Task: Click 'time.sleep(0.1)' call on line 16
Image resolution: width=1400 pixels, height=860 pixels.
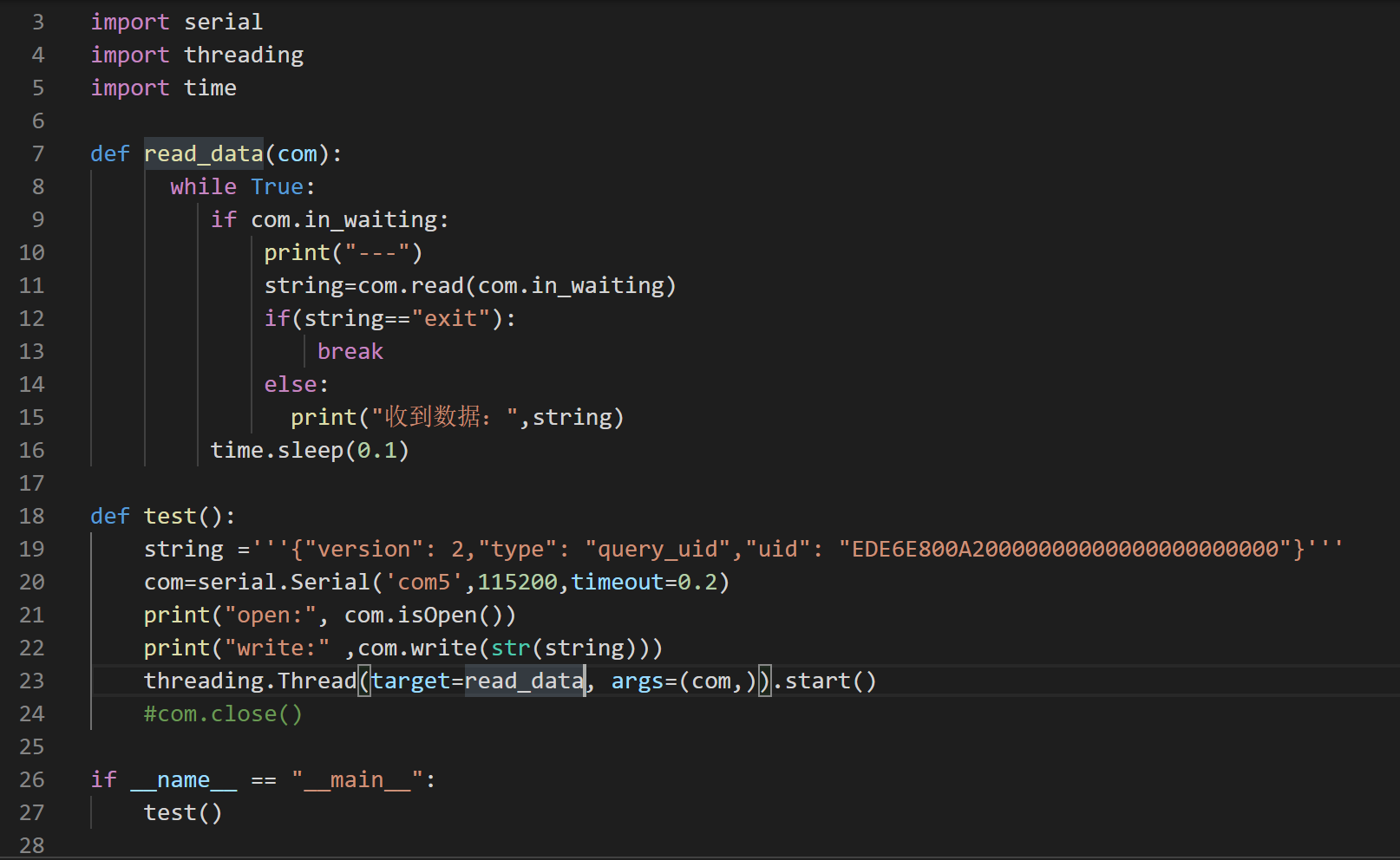Action: point(310,450)
